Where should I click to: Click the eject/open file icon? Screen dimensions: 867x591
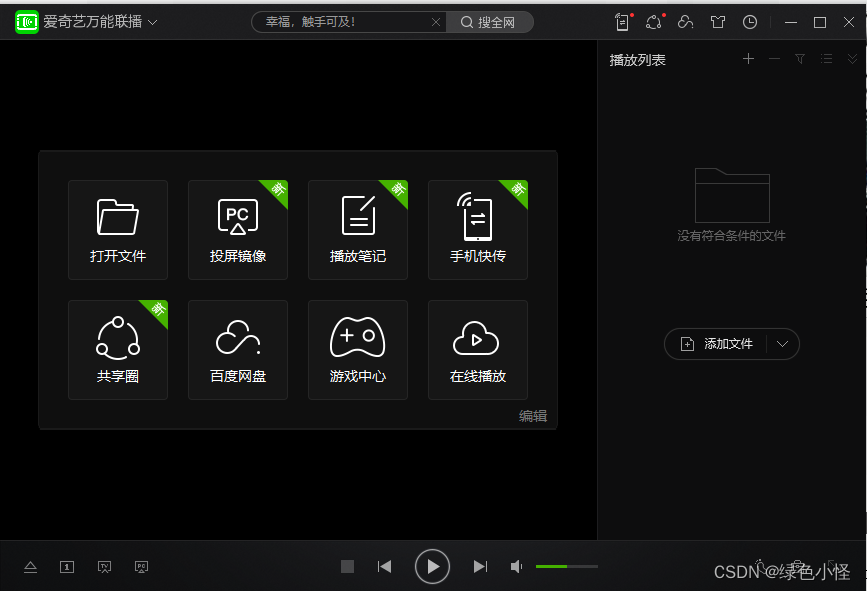point(30,567)
